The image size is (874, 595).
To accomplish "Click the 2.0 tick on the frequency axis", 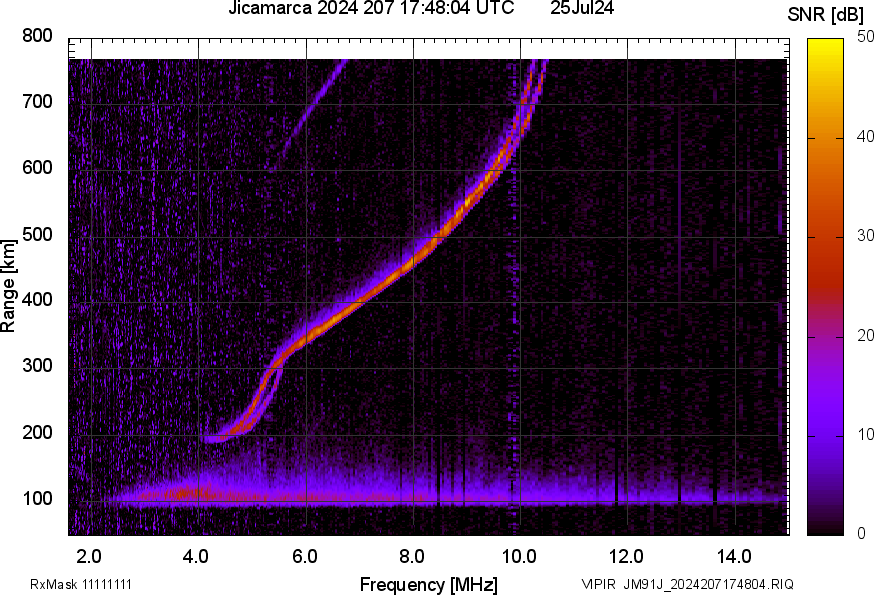I will pos(90,555).
